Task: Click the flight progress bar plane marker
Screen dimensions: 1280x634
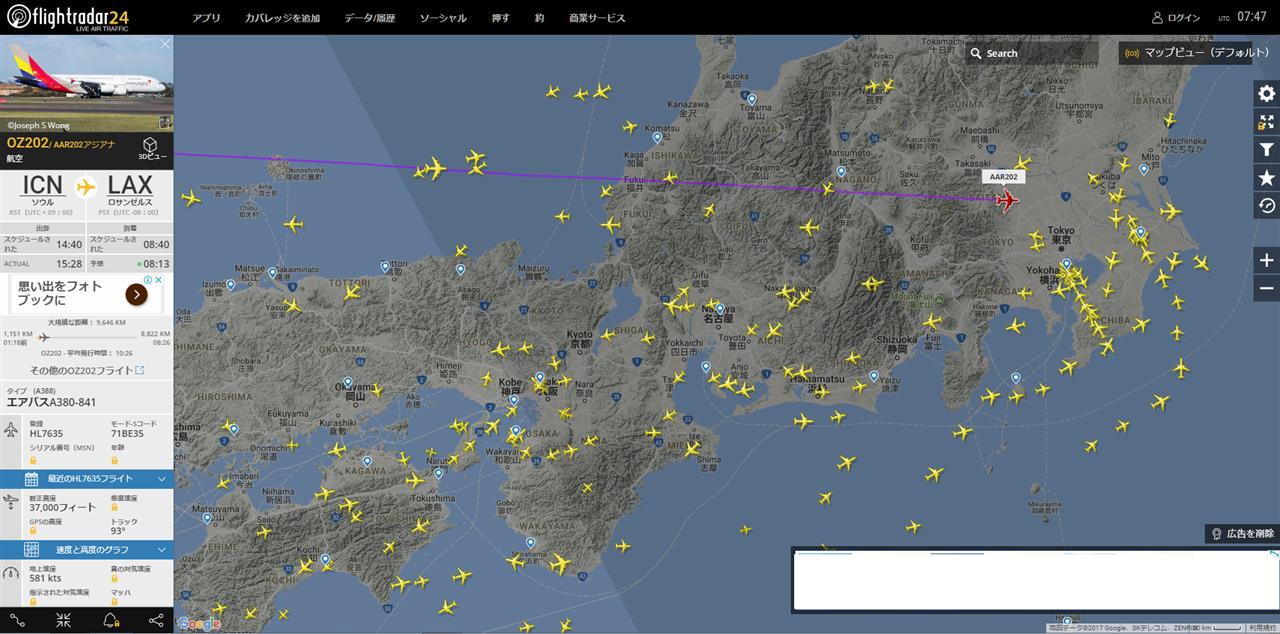Action: tap(43, 337)
